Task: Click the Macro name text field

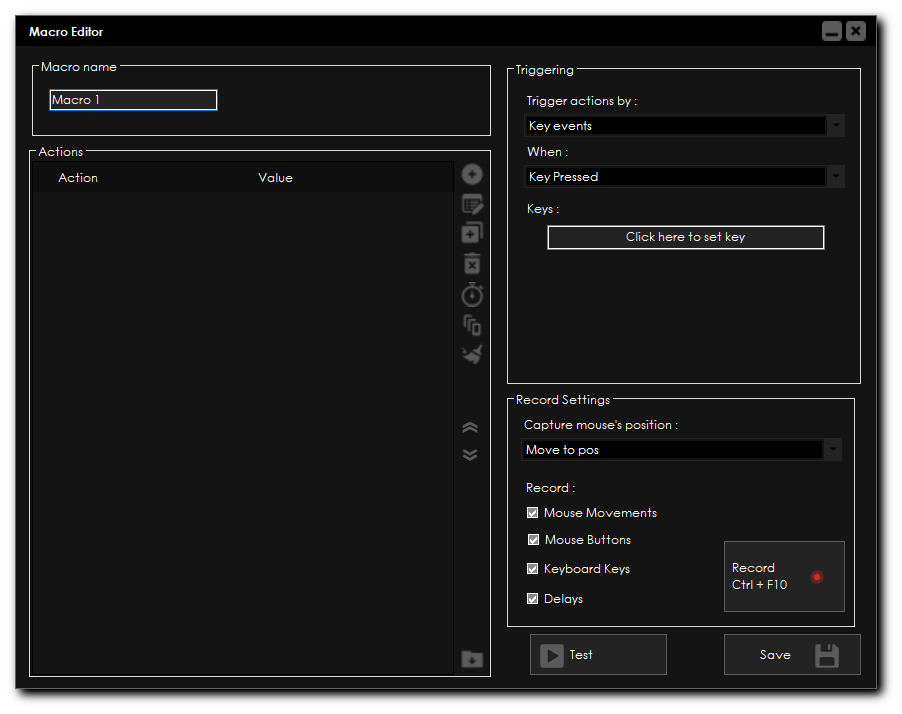Action: click(x=133, y=100)
